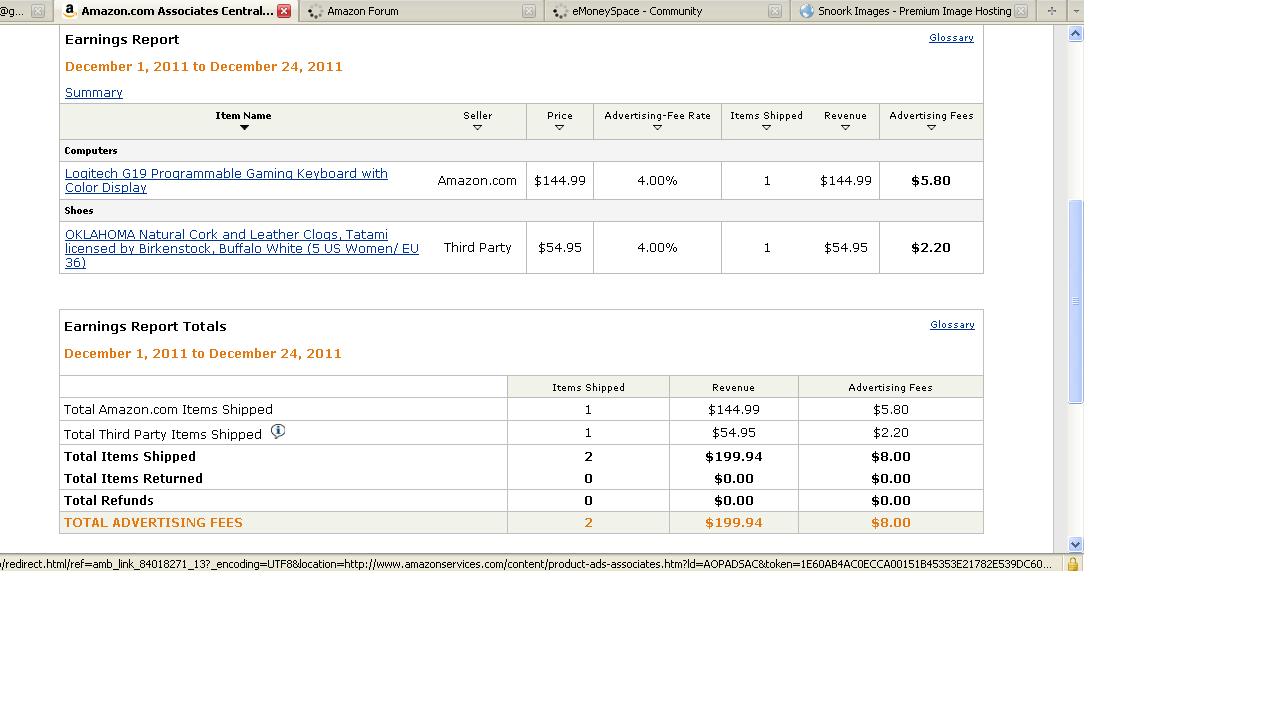Sort by the Item Name column arrow
The height and width of the screenshot is (720, 1280).
[244, 127]
